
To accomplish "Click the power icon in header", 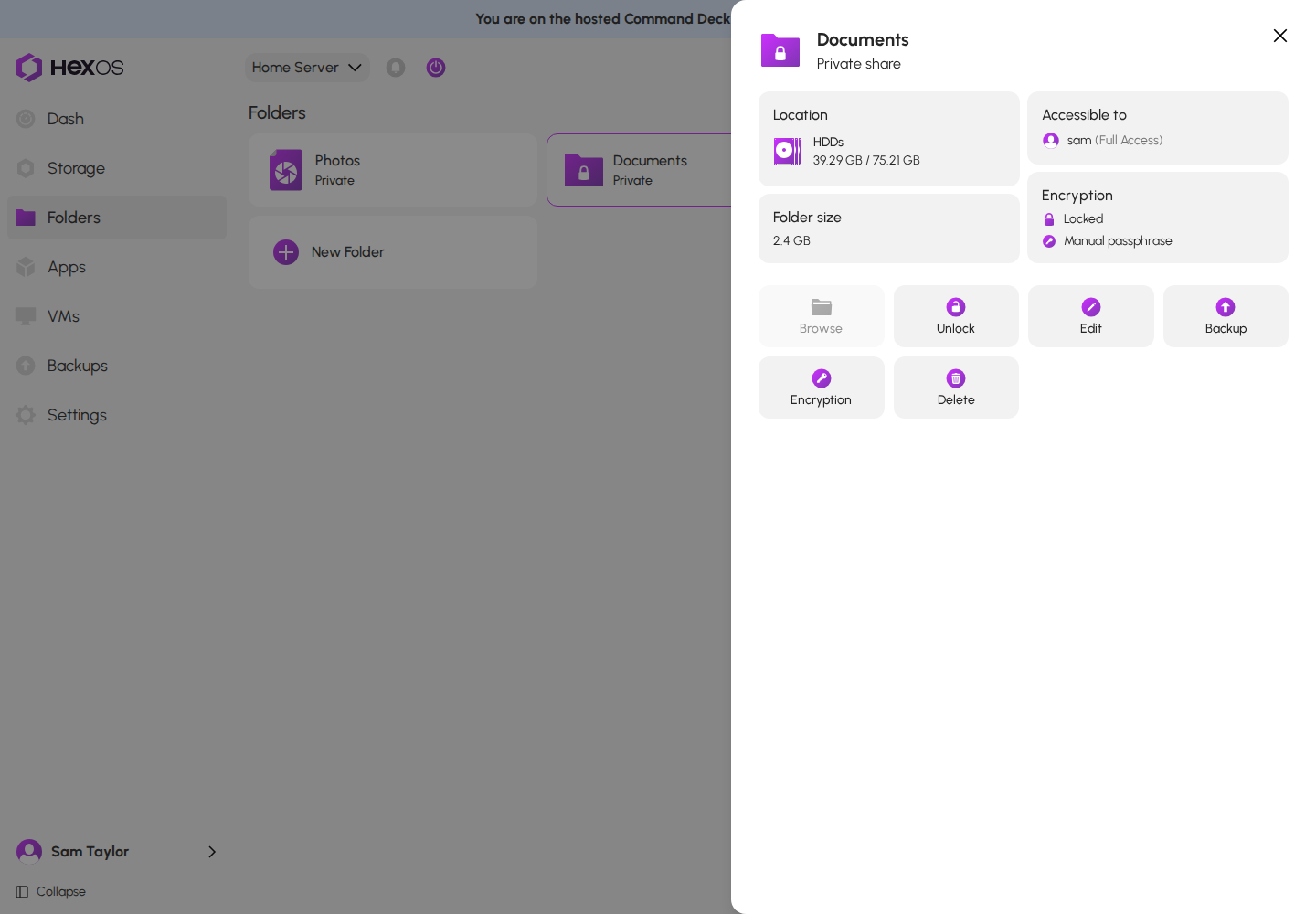I will click(x=436, y=68).
